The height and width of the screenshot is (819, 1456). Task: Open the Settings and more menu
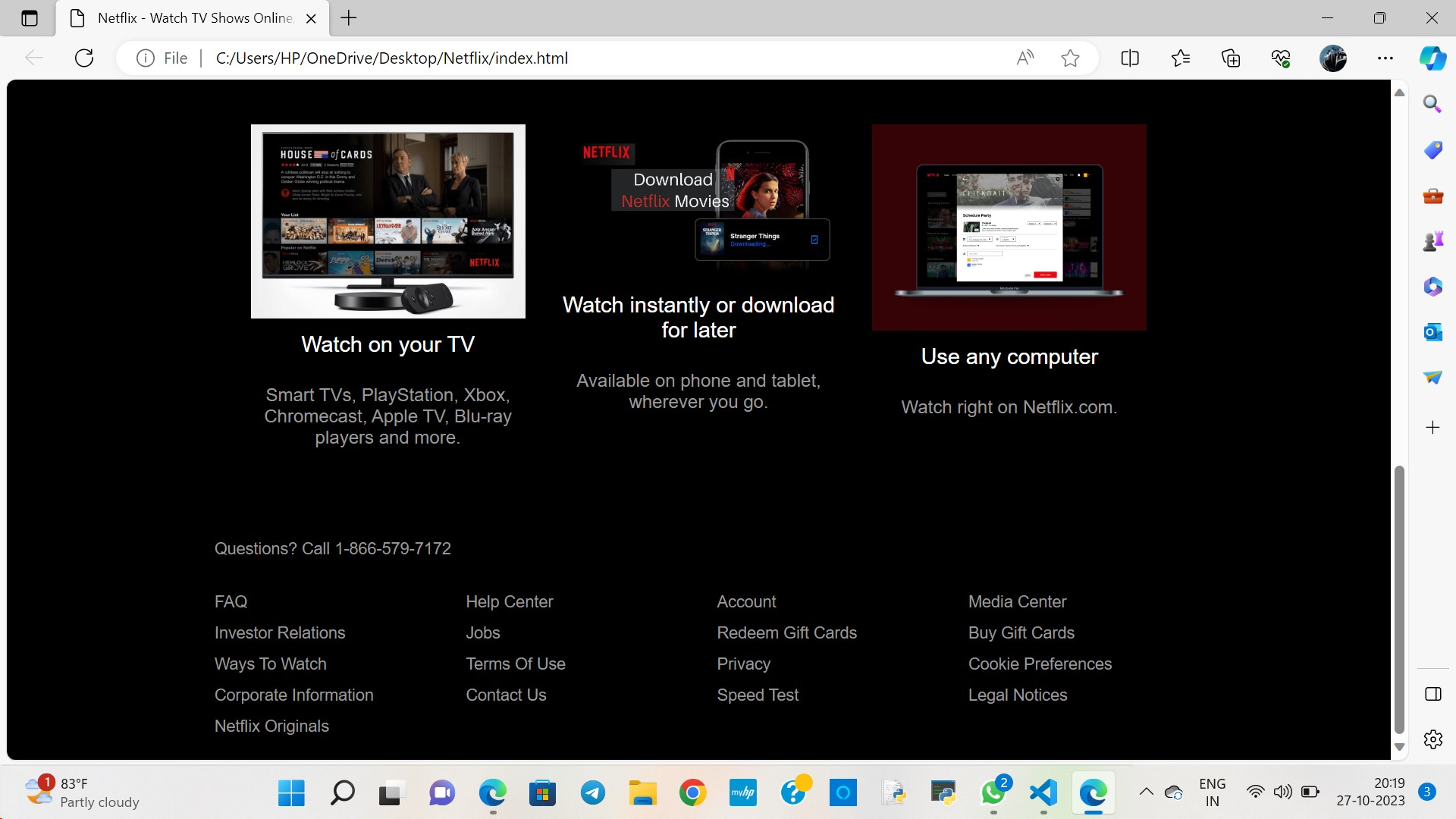click(1386, 58)
